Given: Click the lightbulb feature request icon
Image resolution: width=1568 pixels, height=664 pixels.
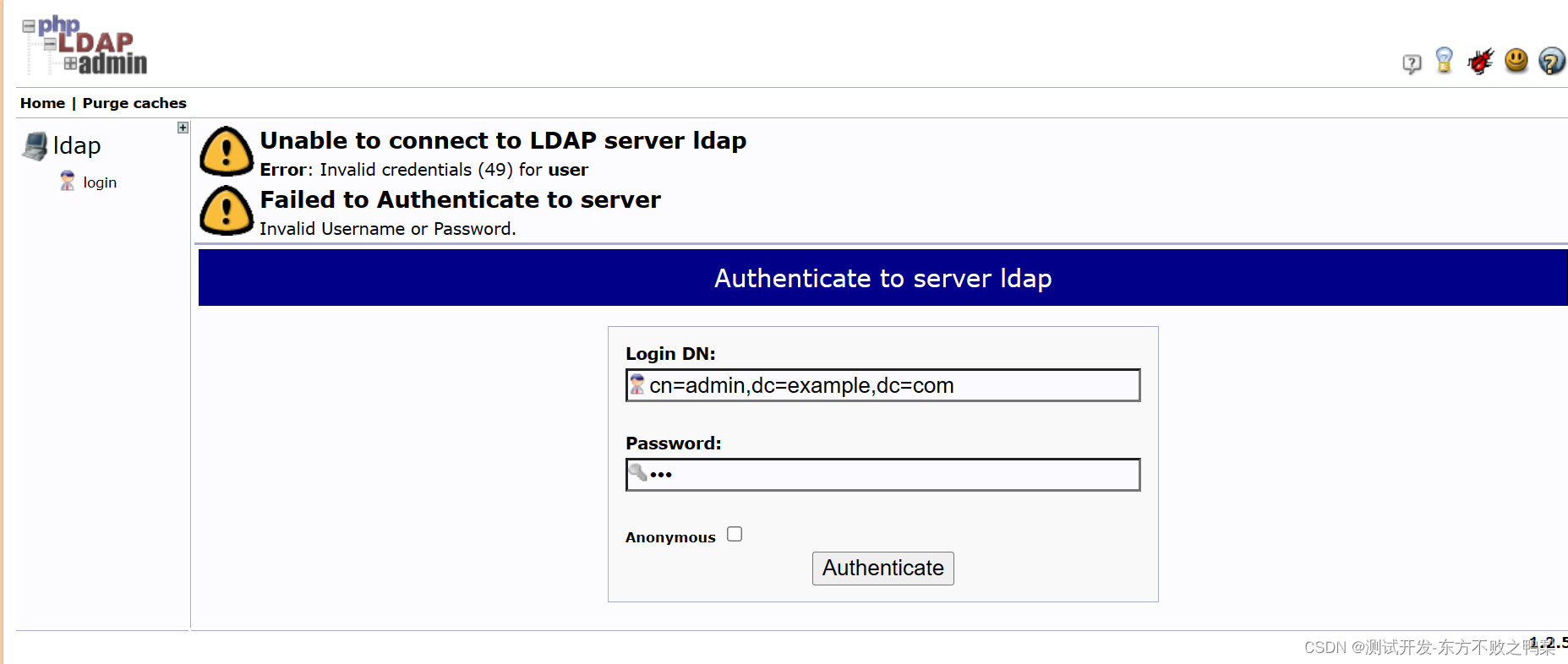Looking at the screenshot, I should pos(1445,61).
